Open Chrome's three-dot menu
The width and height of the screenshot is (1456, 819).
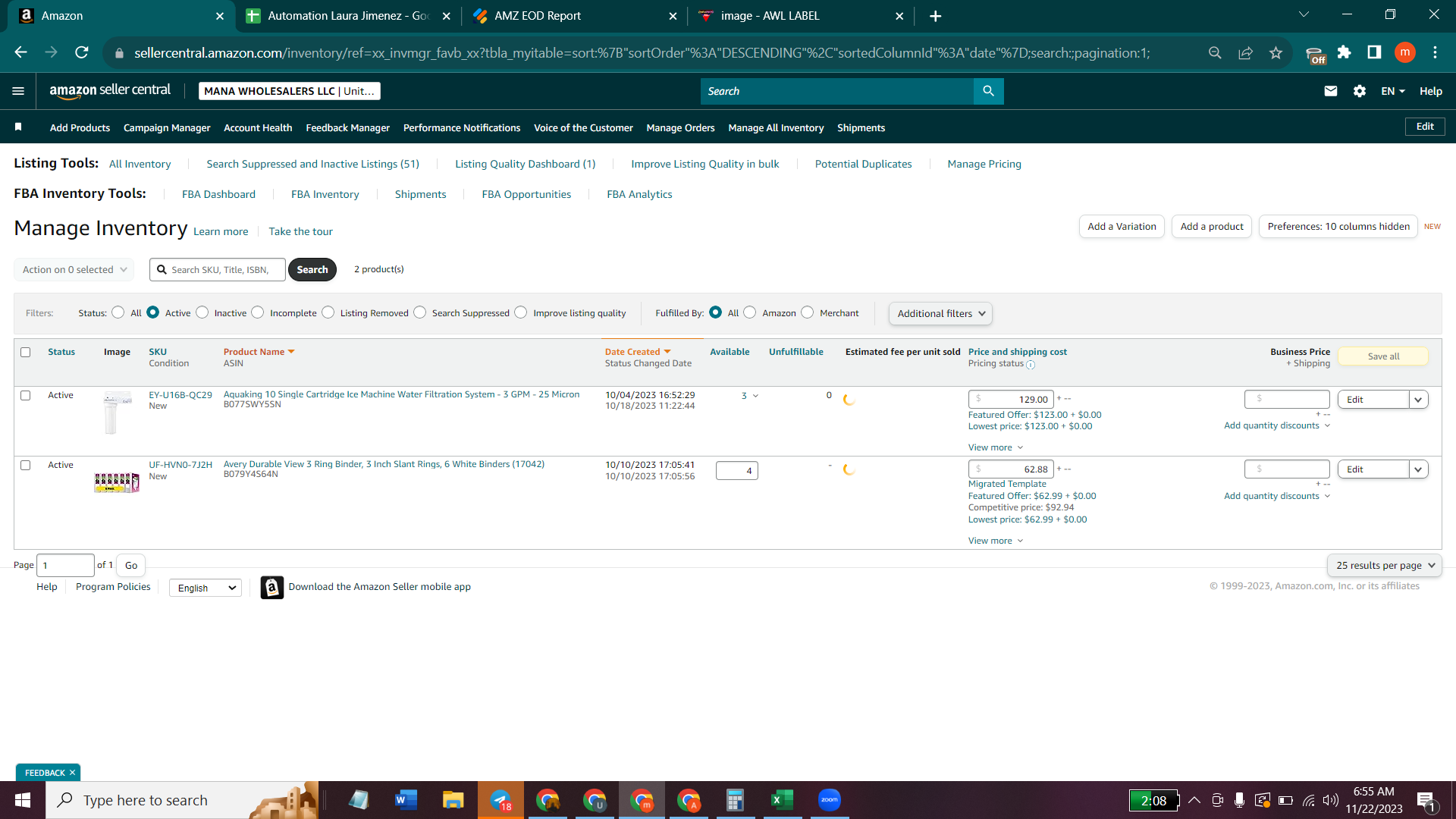(x=1435, y=52)
